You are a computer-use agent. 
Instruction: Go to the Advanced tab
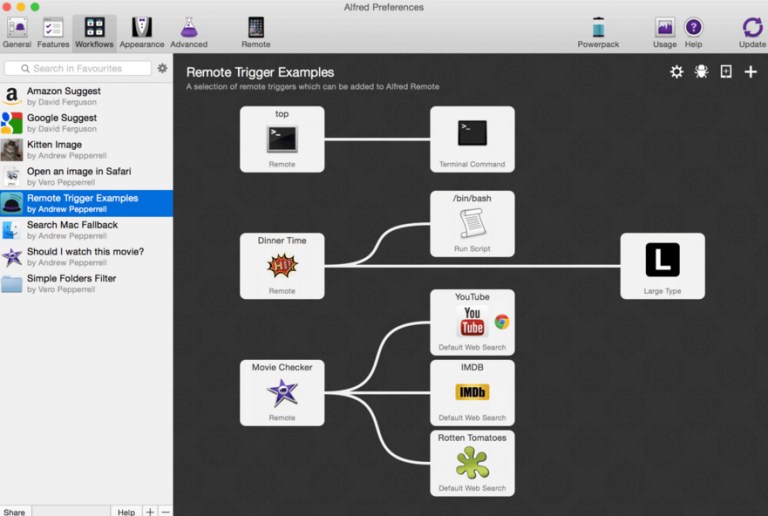point(189,33)
